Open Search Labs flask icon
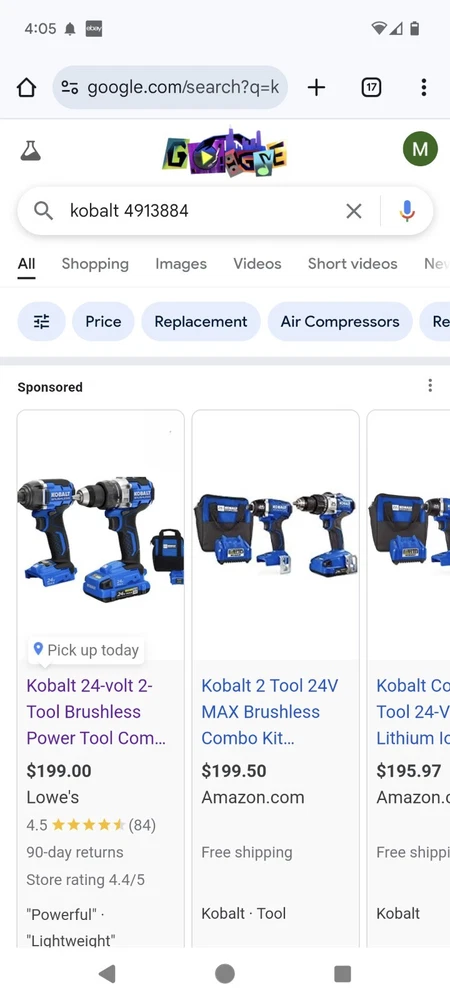This screenshot has width=450, height=1000. [31, 151]
